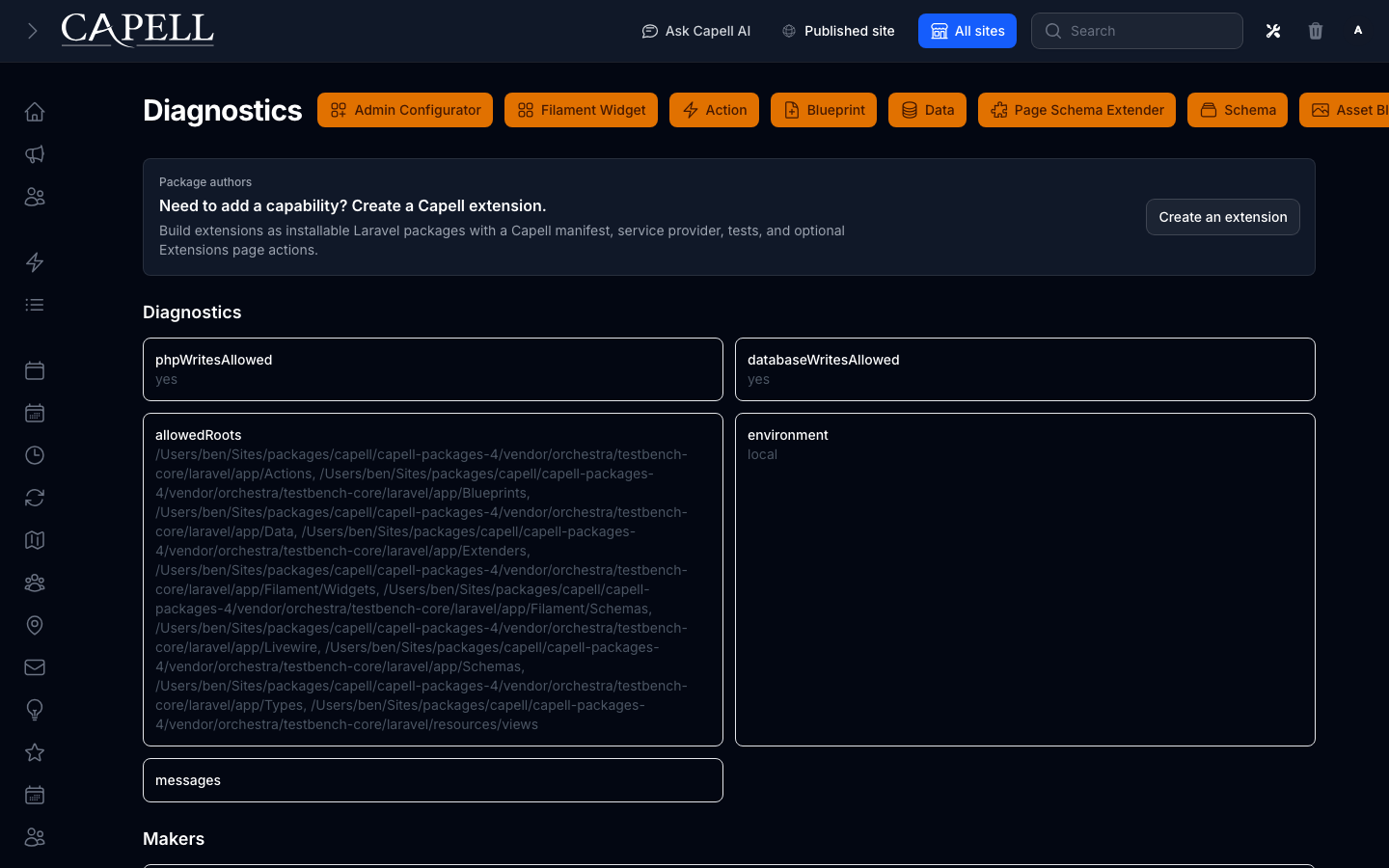Launch the Filament Widget maker

click(581, 110)
